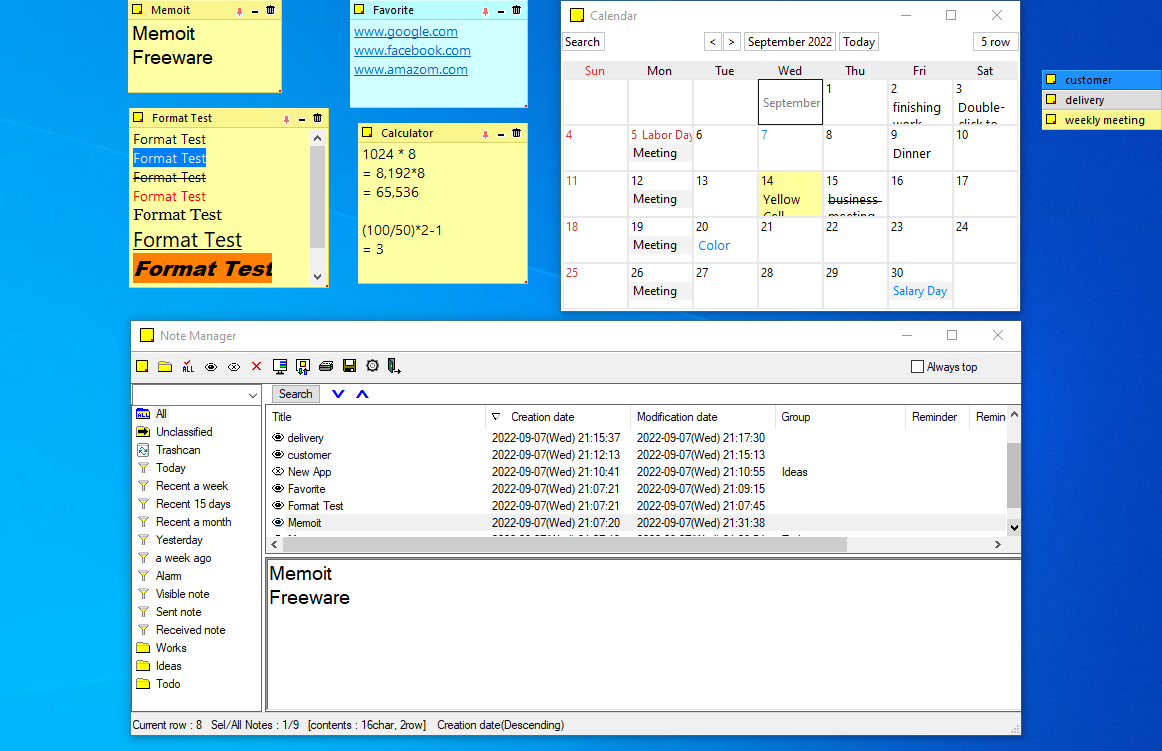The width and height of the screenshot is (1162, 751).
Task: Click the new note icon in Note Manager toolbar
Action: (x=143, y=367)
